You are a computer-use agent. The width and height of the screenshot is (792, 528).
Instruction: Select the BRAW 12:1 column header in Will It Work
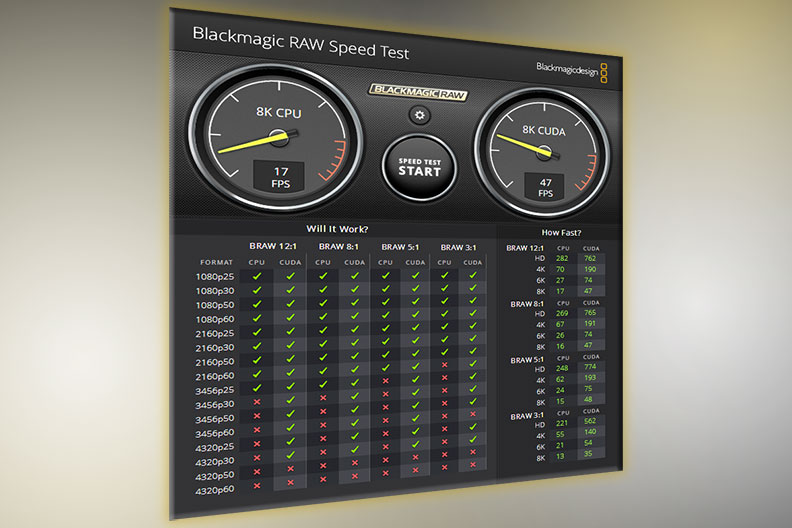pyautogui.click(x=273, y=246)
